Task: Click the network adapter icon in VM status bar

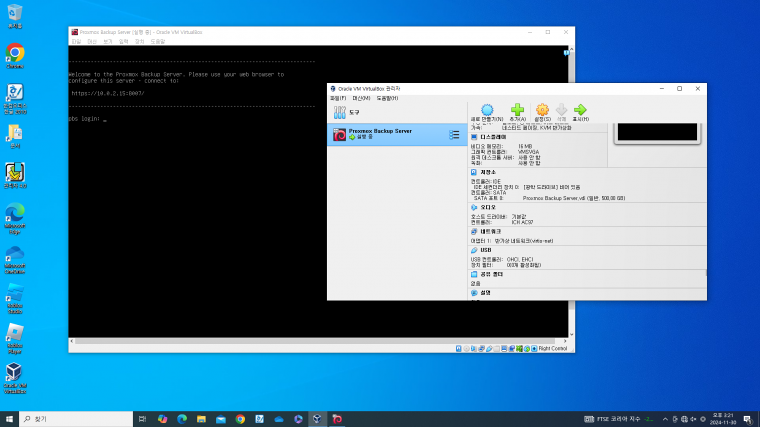Action: 481,348
